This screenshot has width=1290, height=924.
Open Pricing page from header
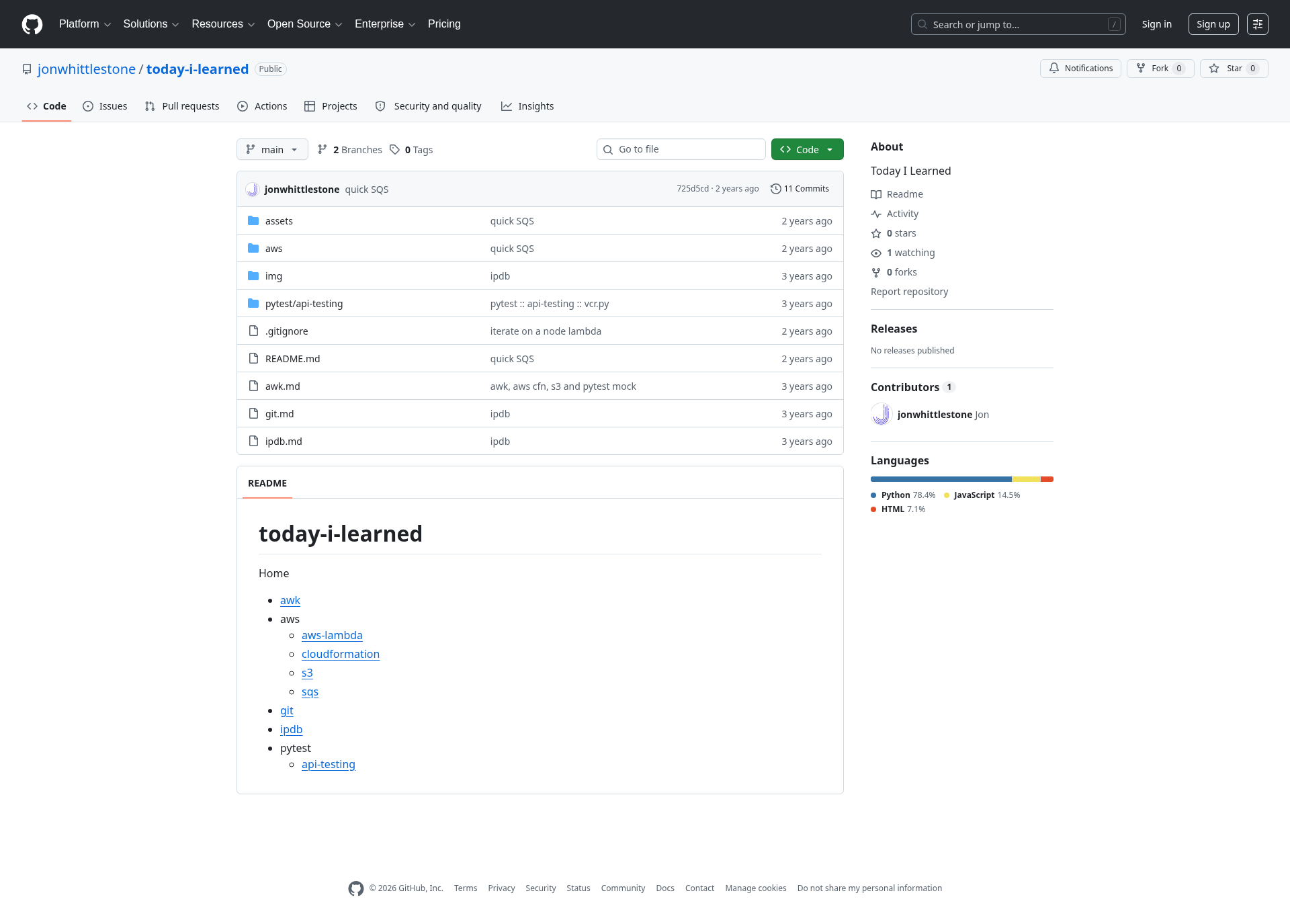[444, 24]
